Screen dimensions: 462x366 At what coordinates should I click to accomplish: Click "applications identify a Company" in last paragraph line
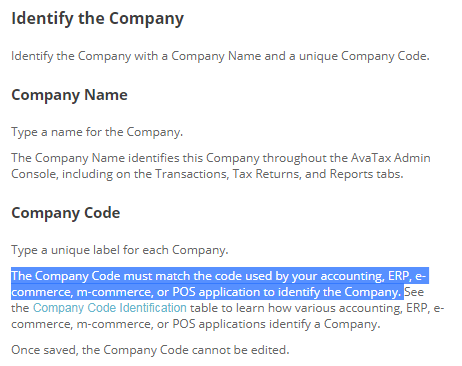click(287, 324)
